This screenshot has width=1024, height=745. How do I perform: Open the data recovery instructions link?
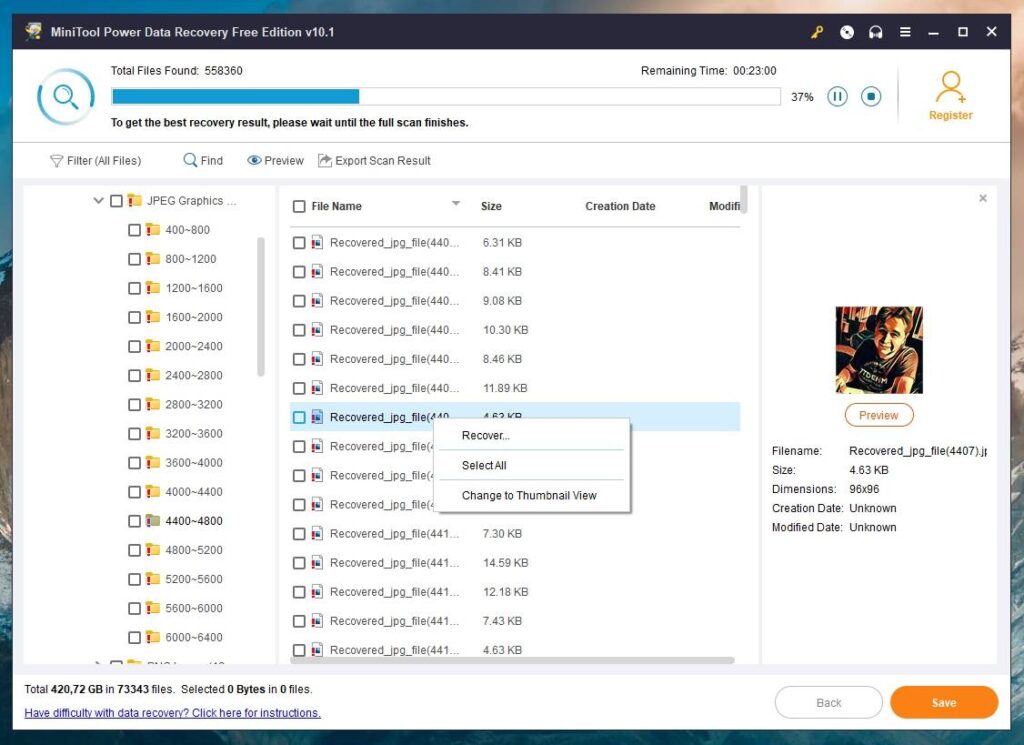click(x=172, y=713)
